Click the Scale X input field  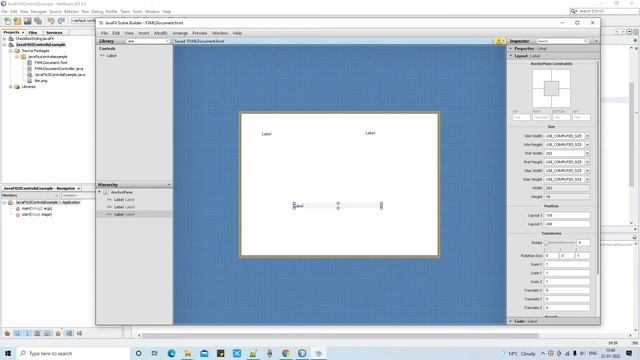click(x=567, y=264)
